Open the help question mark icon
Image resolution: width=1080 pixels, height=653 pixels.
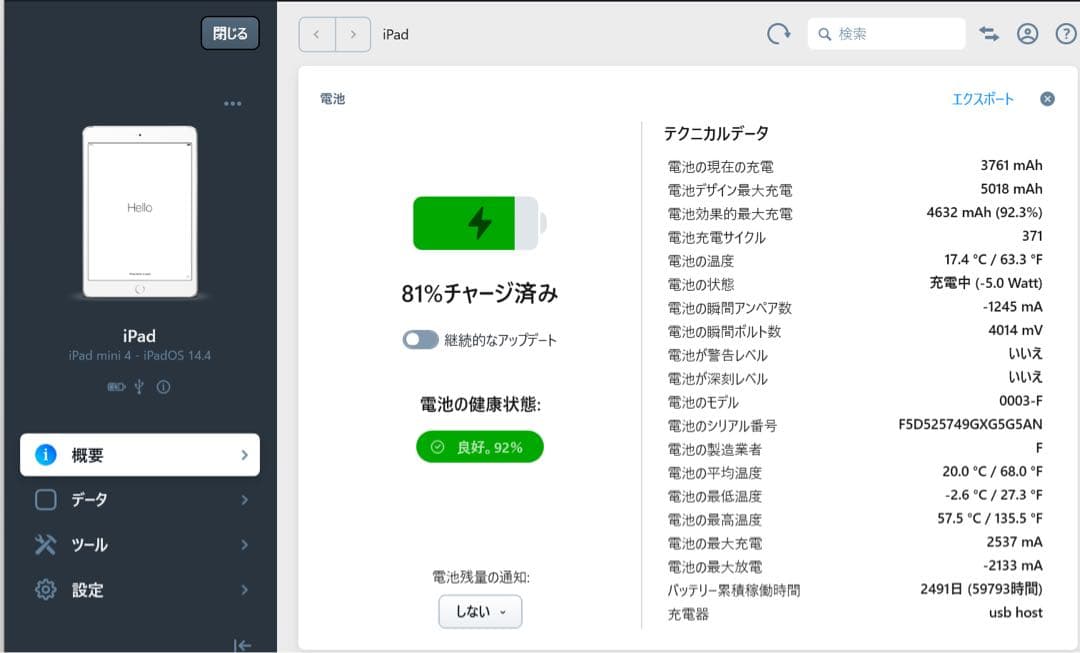1066,34
